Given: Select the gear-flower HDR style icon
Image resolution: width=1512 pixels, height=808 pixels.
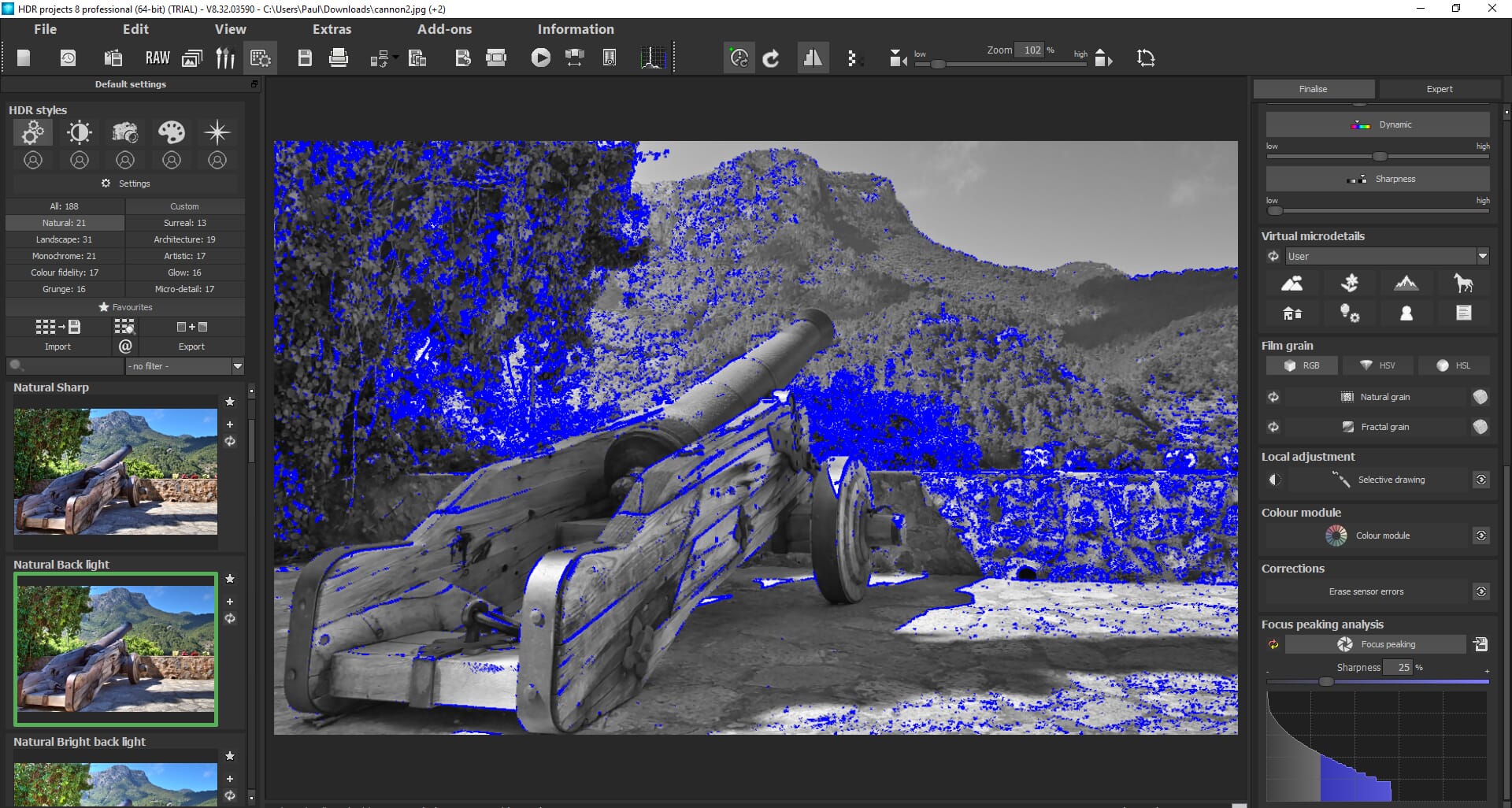Looking at the screenshot, I should (33, 132).
